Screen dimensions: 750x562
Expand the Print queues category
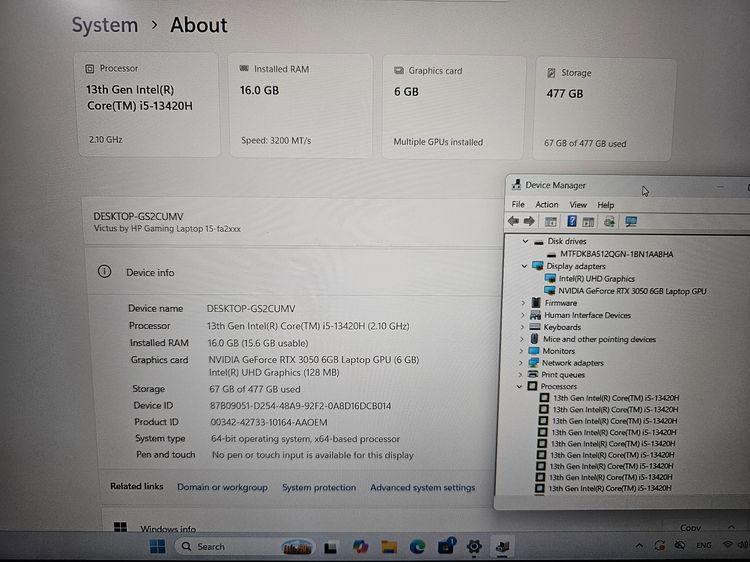(x=520, y=375)
